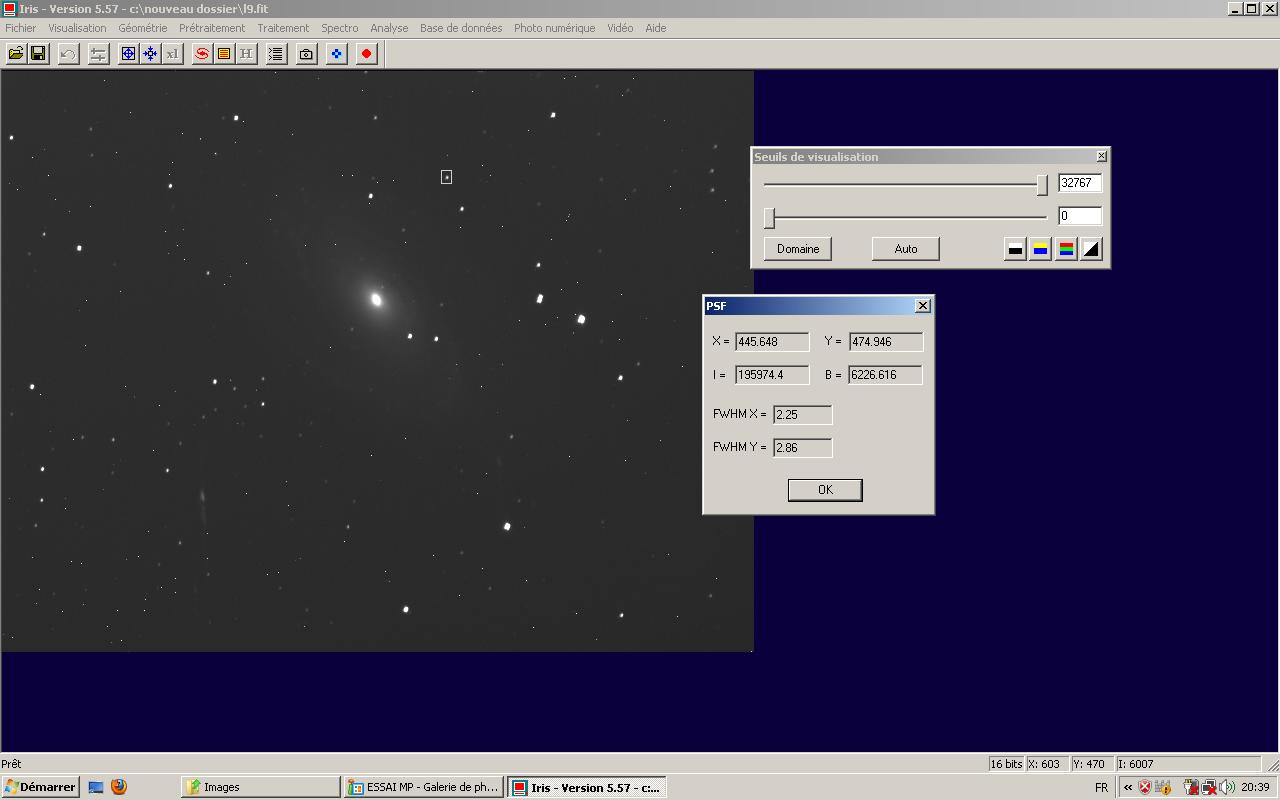Click the H histogram toolbar icon
The width and height of the screenshot is (1280, 800).
pyautogui.click(x=246, y=54)
